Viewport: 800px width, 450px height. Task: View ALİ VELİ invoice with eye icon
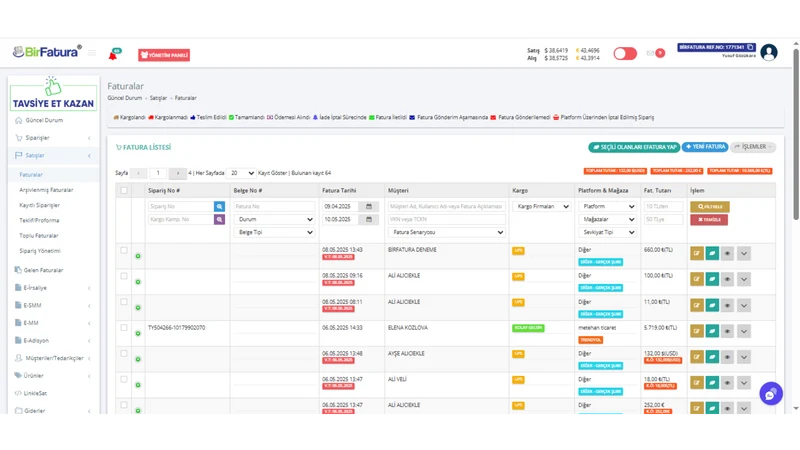(727, 383)
